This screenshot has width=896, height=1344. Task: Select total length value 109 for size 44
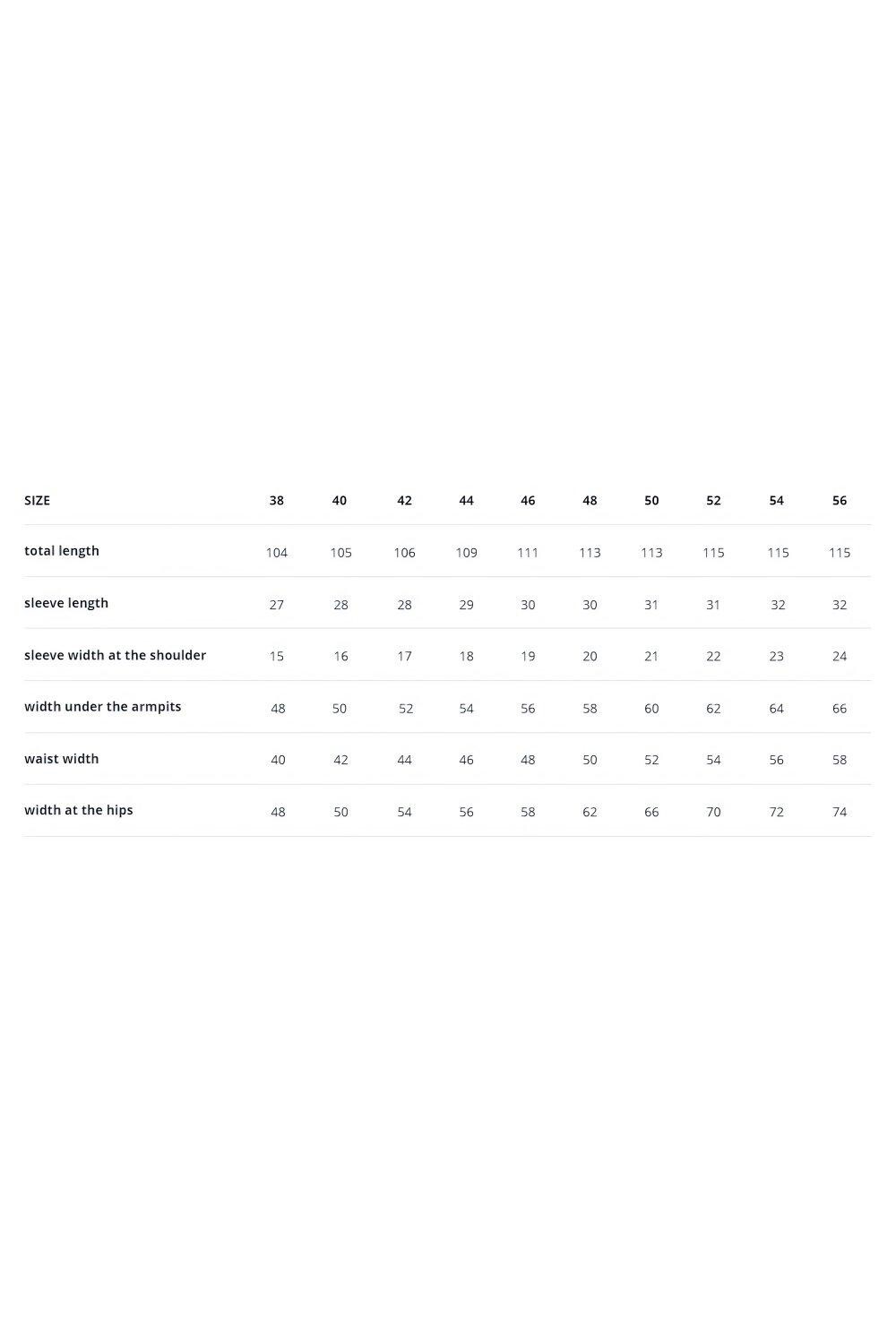click(466, 553)
